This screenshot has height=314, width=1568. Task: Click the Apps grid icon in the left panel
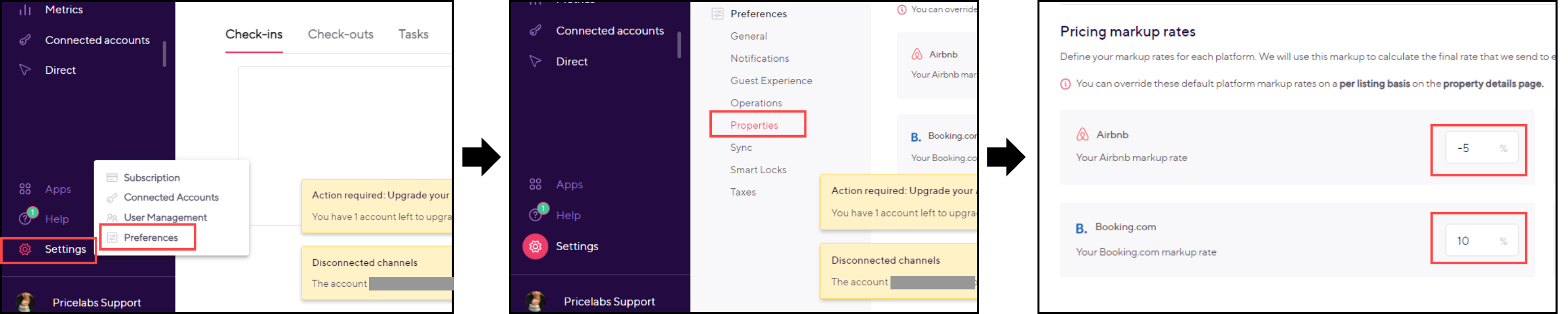25,189
